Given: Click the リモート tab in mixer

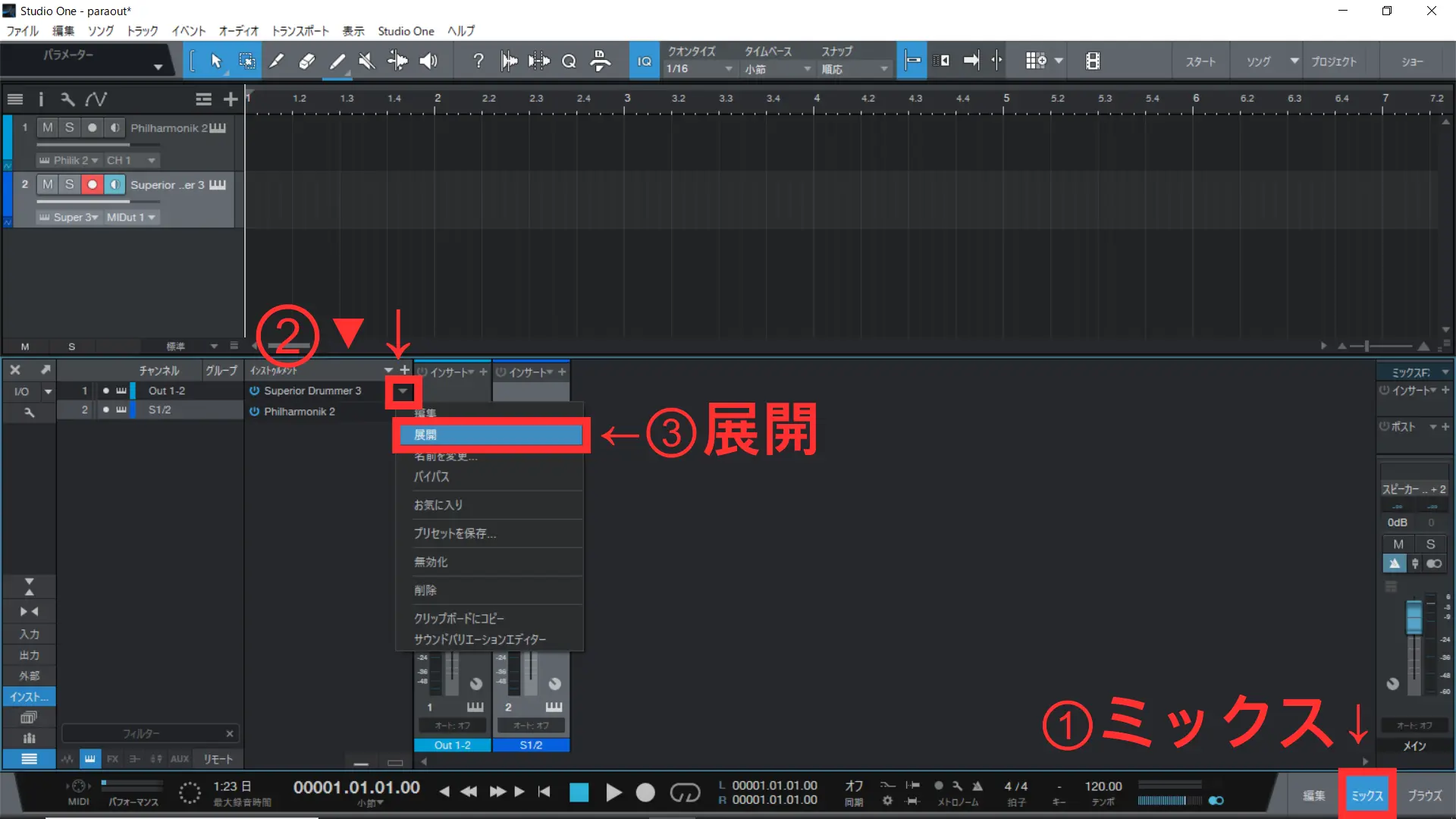Looking at the screenshot, I should [x=218, y=759].
